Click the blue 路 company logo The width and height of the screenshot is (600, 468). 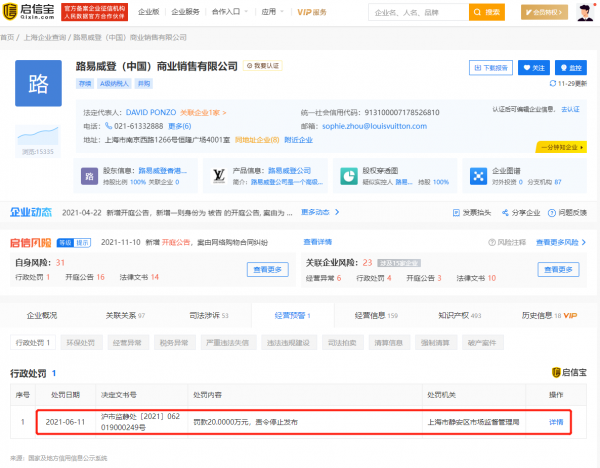[x=38, y=83]
